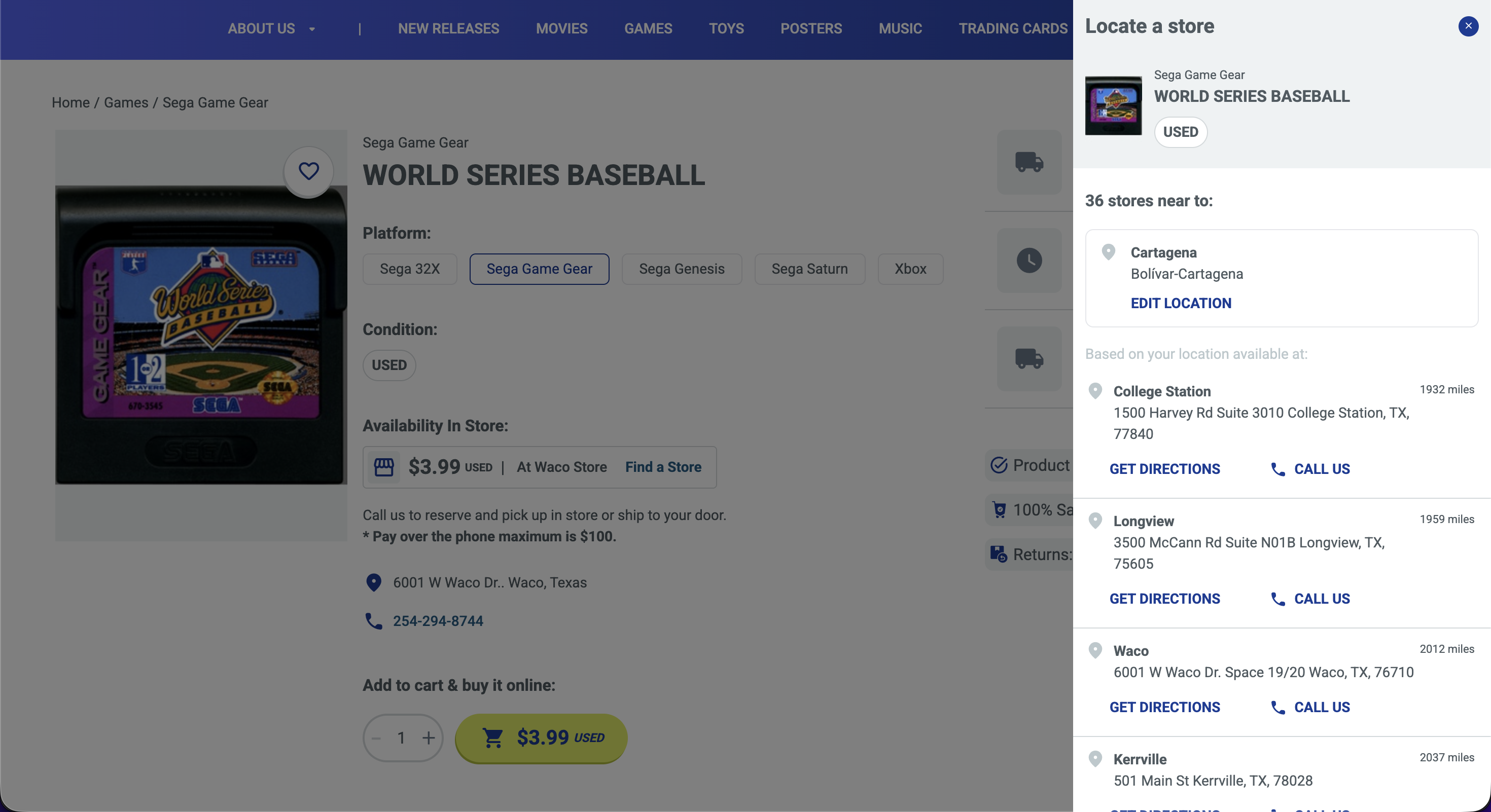Click the Kerrville store name
The width and height of the screenshot is (1491, 812).
(1140, 759)
